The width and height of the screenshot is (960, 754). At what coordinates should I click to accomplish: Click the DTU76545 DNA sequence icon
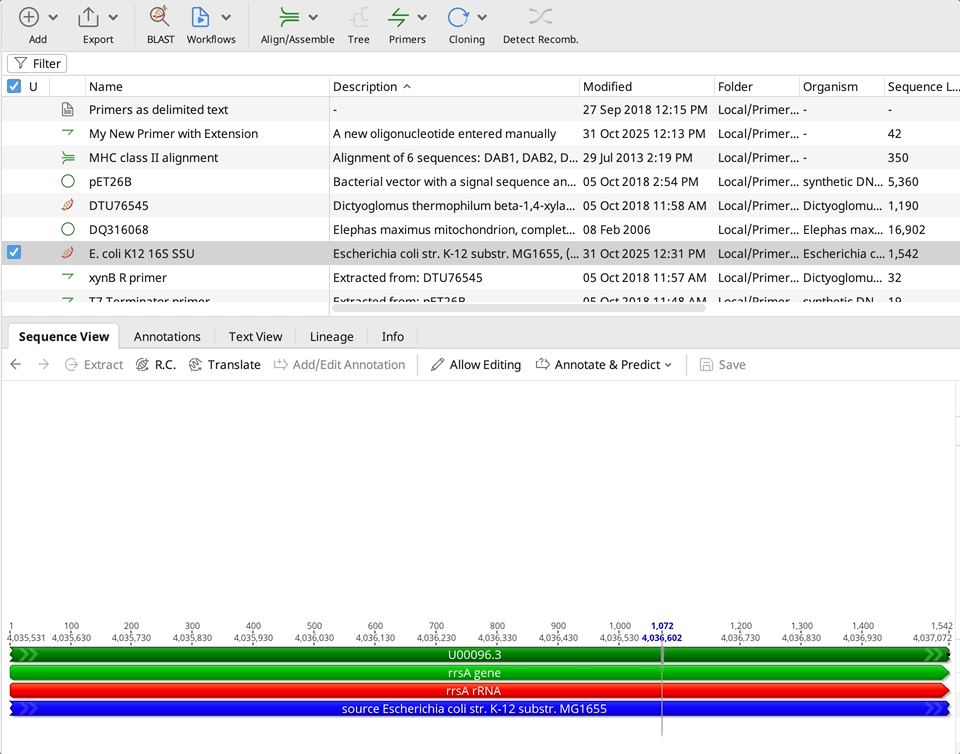coord(68,205)
